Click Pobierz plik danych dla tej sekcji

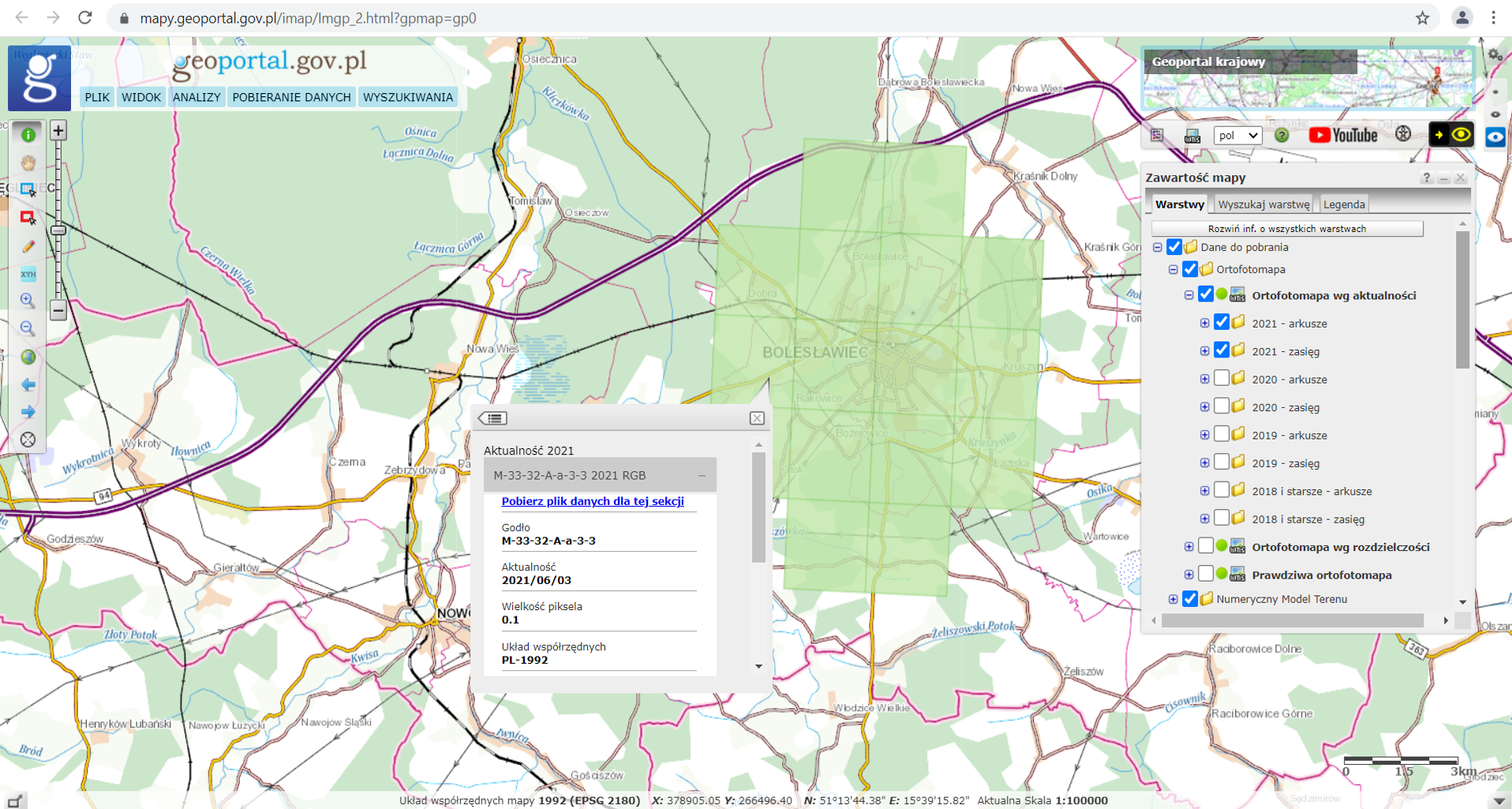point(592,501)
